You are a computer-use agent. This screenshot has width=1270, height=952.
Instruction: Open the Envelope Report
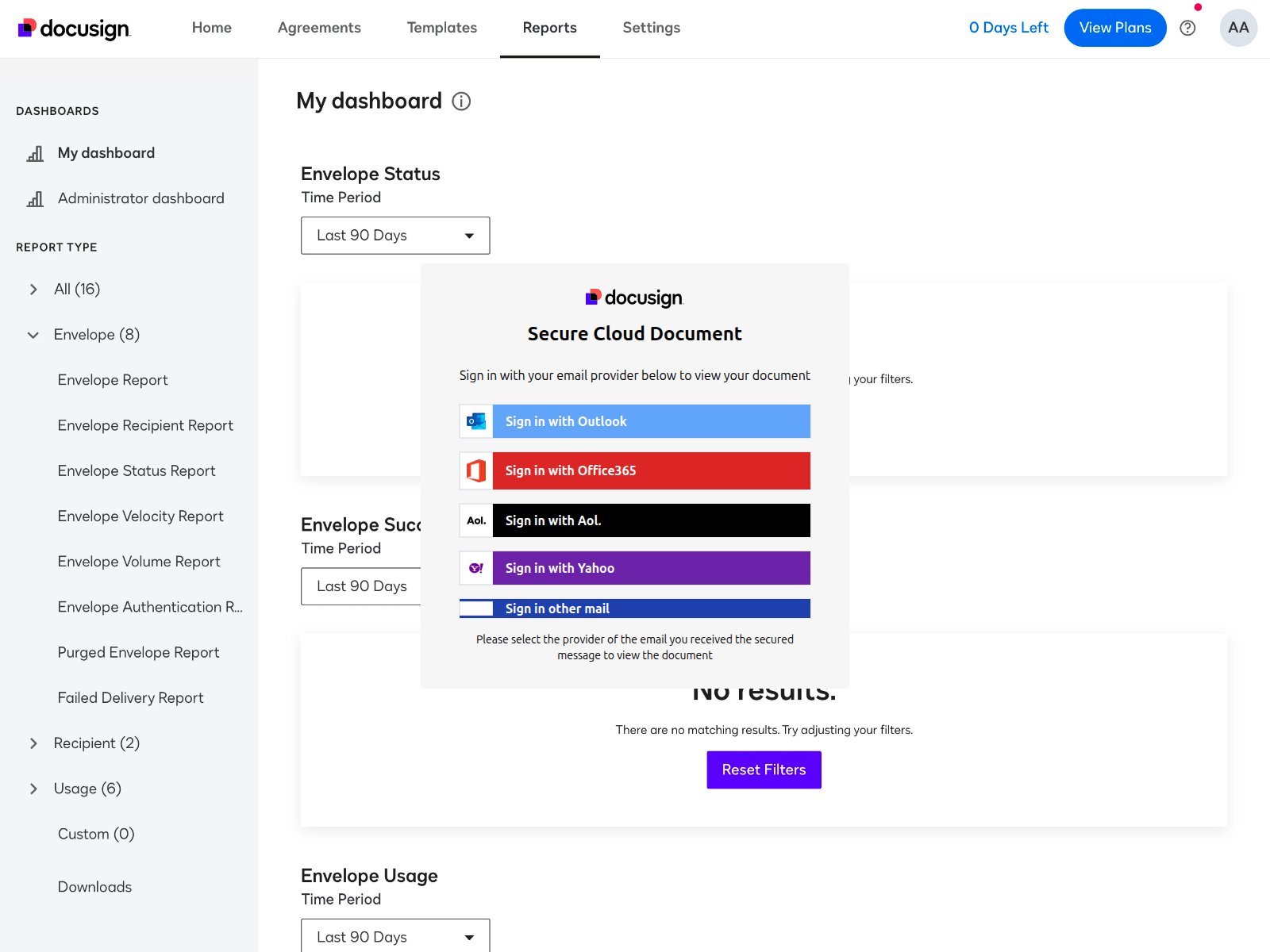[113, 380]
